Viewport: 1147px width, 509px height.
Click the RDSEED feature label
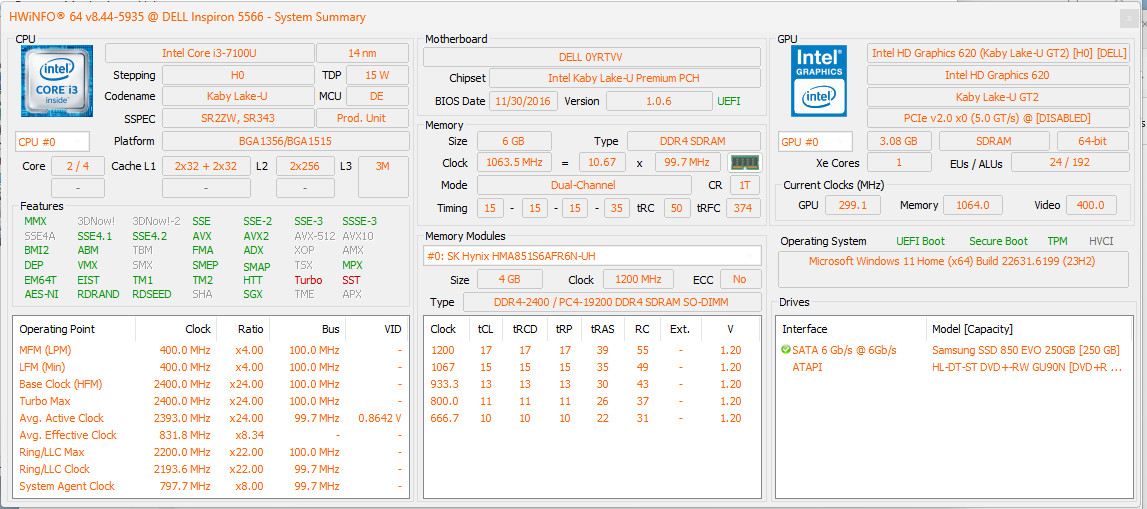click(x=153, y=295)
